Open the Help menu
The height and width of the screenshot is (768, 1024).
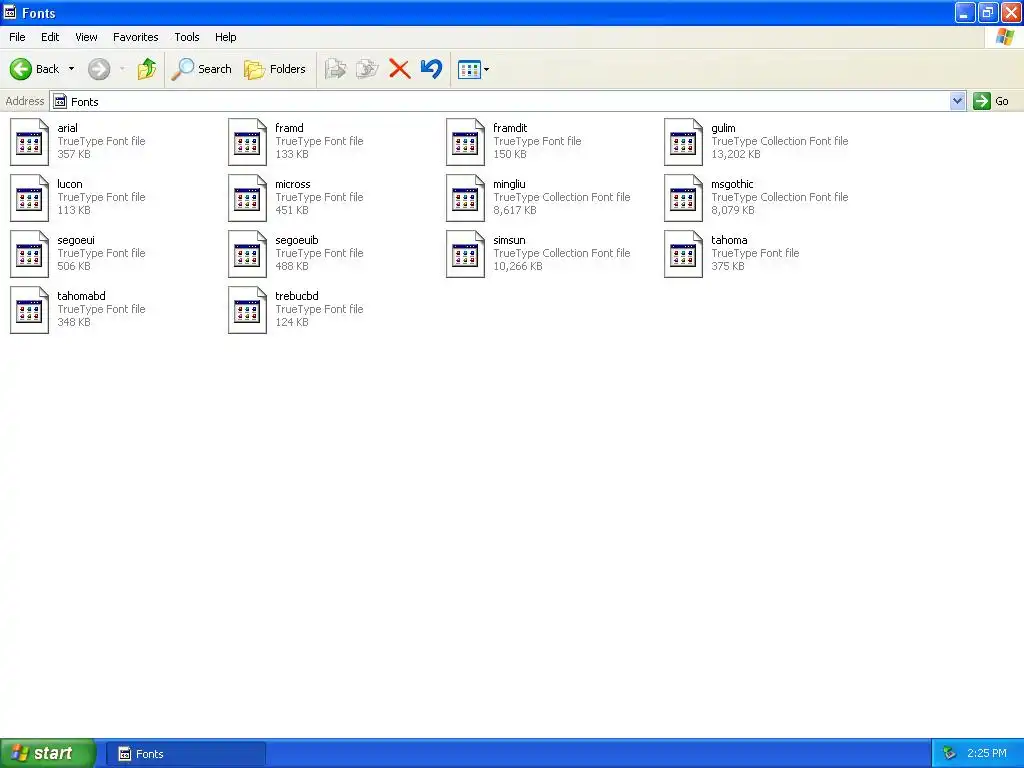click(x=225, y=37)
